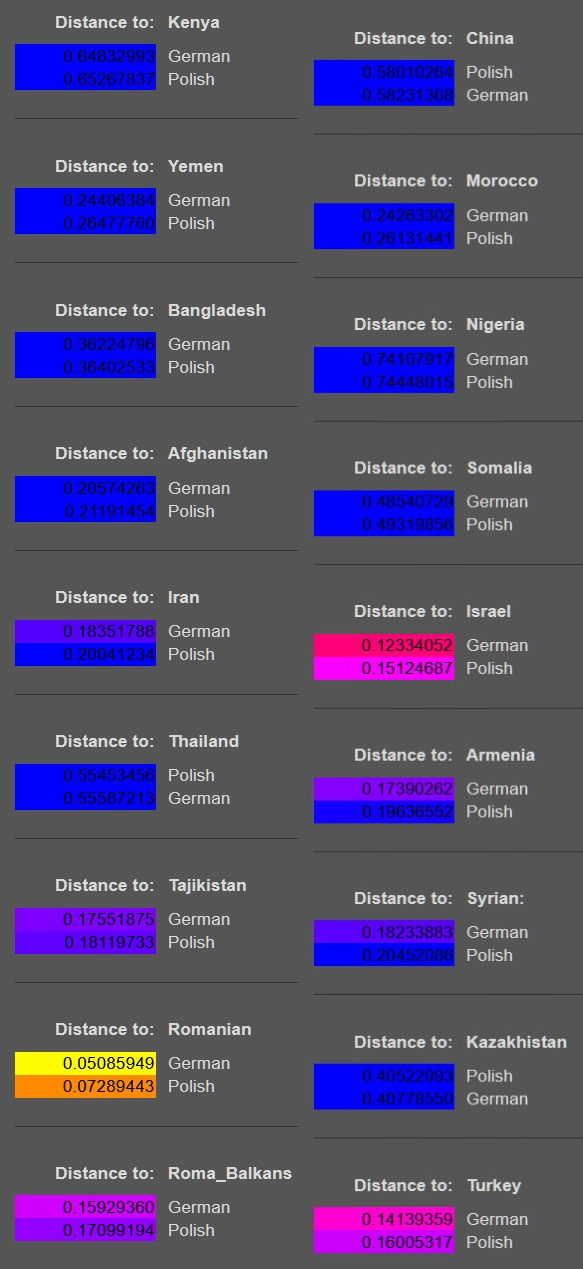Click the Afghanistan heading label
Screen dimensions: 583x1269
218,453
